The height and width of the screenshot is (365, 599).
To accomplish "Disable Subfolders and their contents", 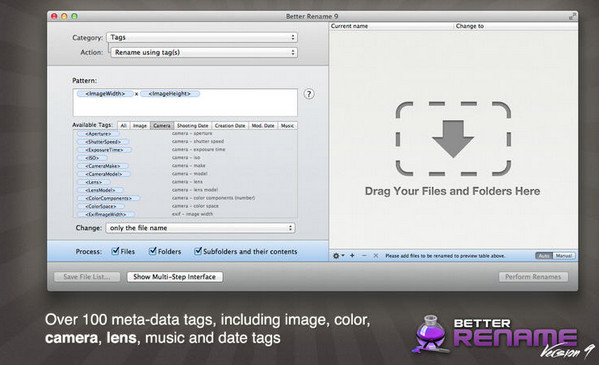I will click(198, 251).
